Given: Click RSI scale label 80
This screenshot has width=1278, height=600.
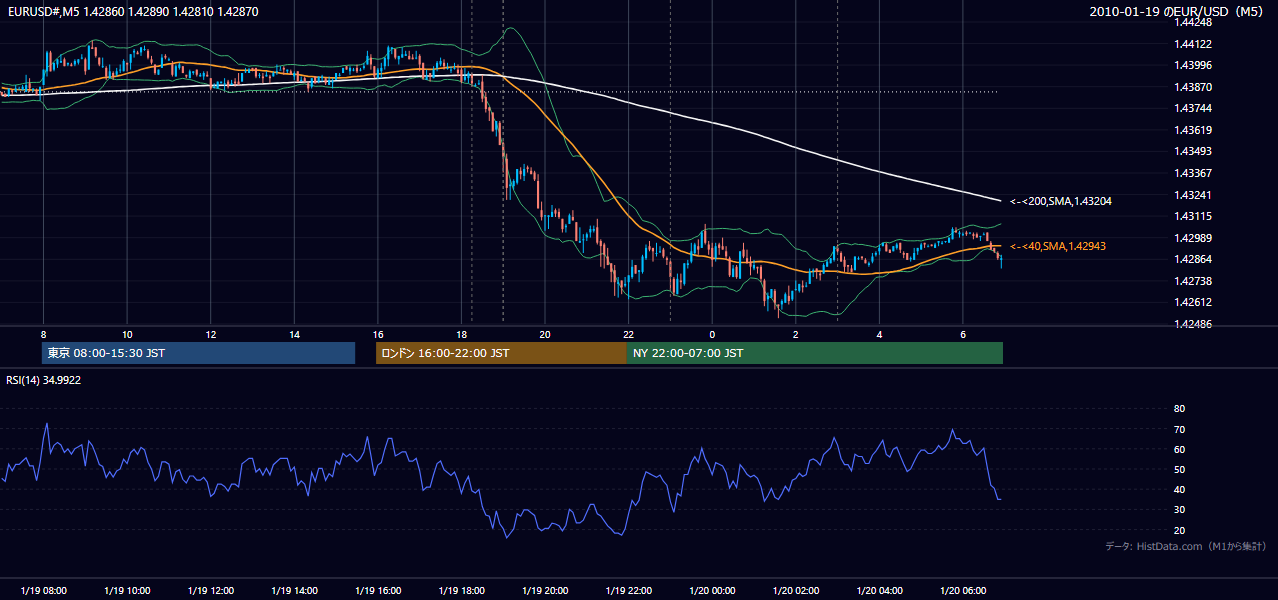Looking at the screenshot, I should (1179, 409).
